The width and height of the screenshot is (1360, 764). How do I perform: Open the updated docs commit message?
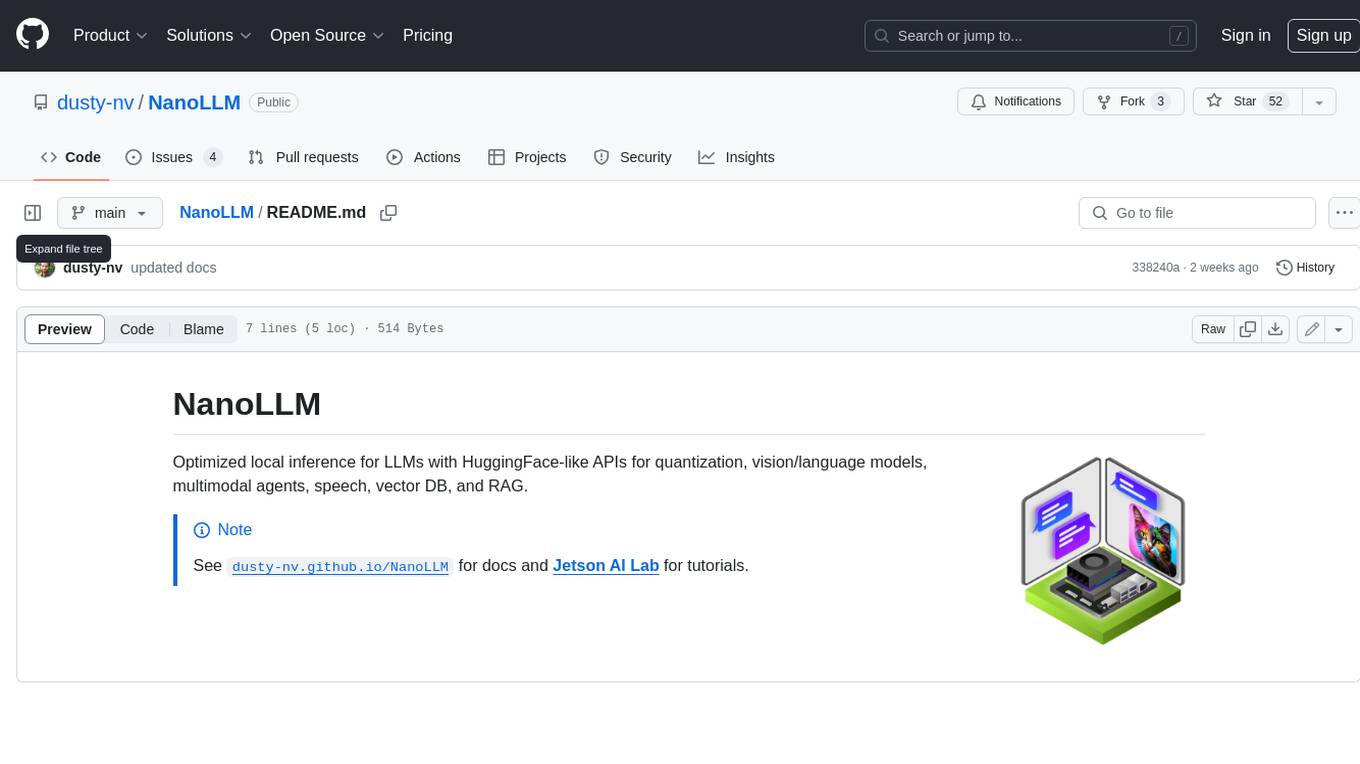(x=173, y=268)
